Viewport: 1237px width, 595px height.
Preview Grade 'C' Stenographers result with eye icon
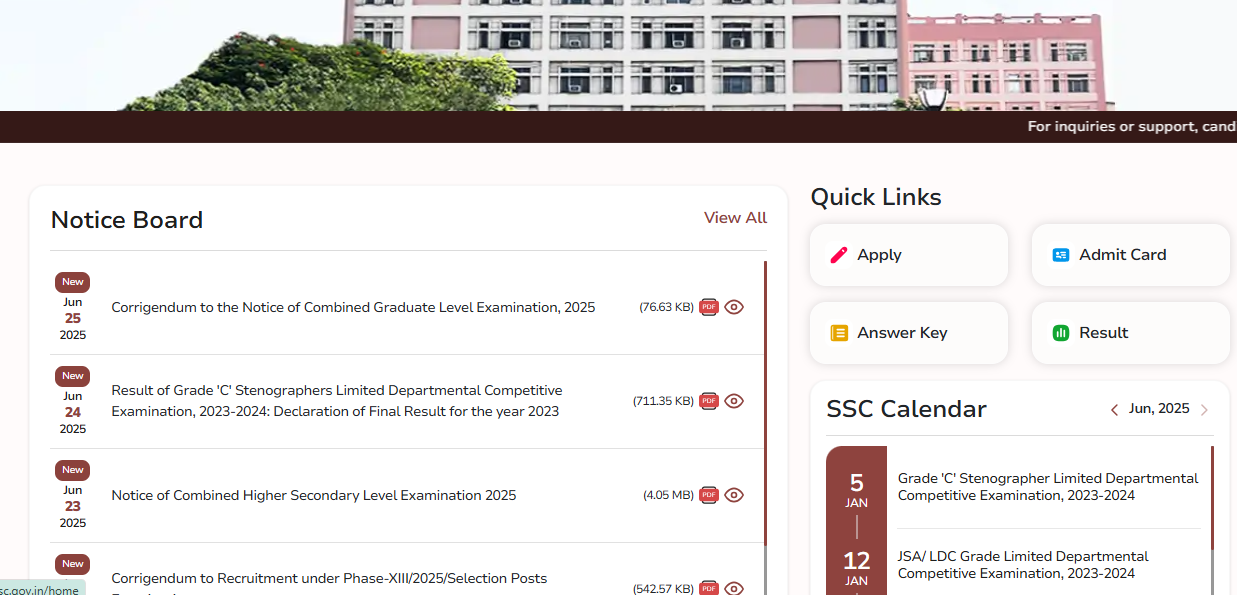(734, 401)
